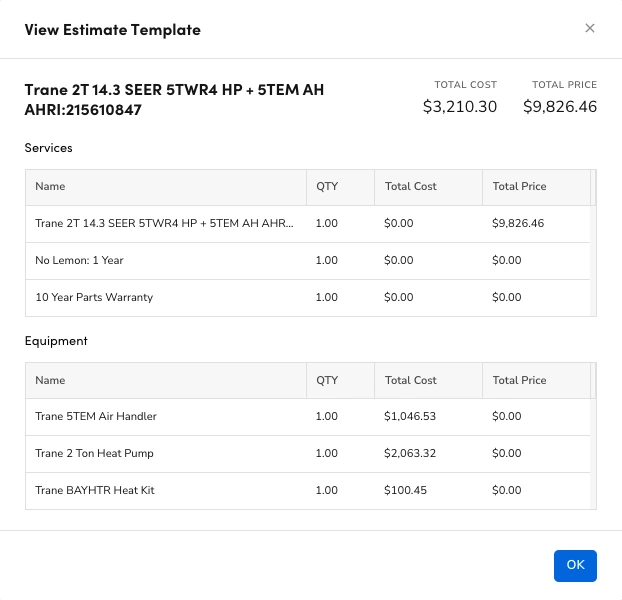
Task: Select the Trane 2 Ton Heat Pump row
Action: pyautogui.click(x=308, y=453)
